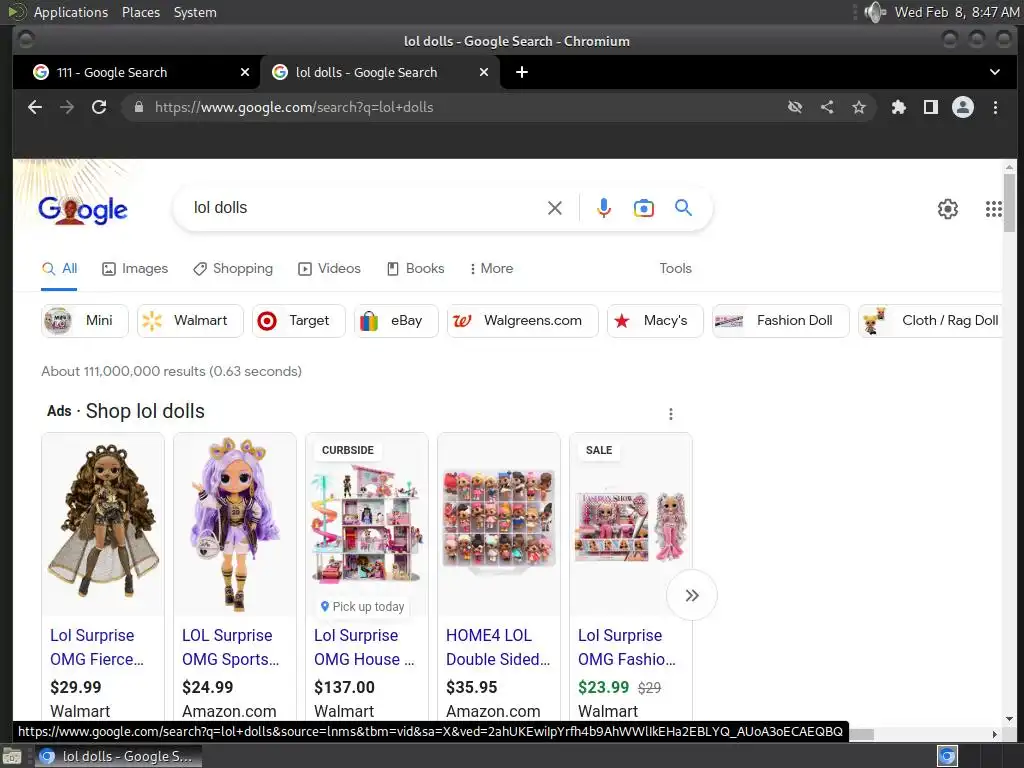Screen dimensions: 1024x768
Task: Open the Applications menu
Action: 71,12
